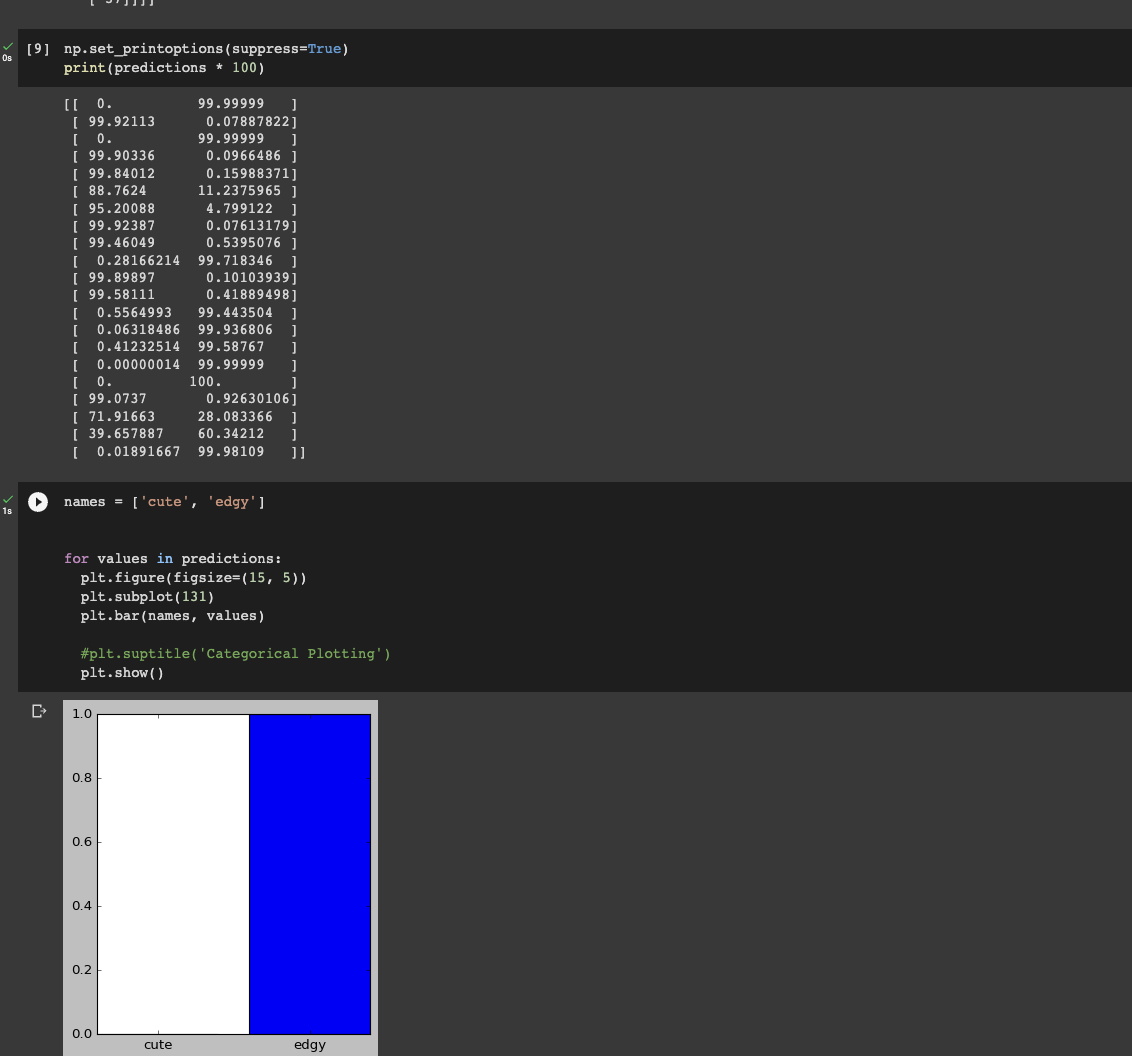Run the names cell play button

click(x=38, y=502)
